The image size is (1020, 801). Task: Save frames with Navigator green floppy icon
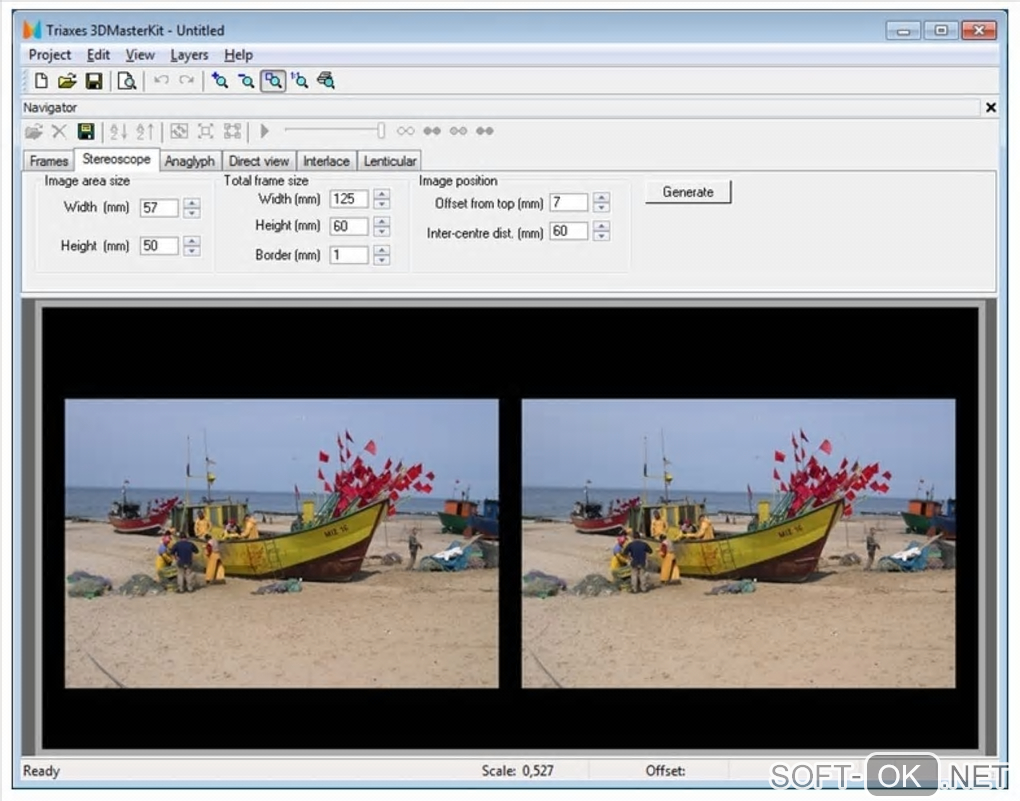tap(86, 131)
